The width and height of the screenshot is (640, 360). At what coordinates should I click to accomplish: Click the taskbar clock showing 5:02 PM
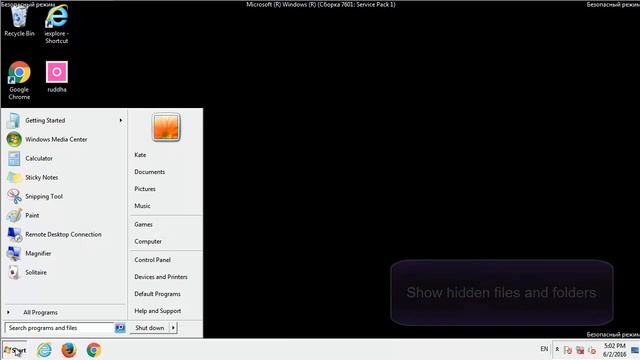(615, 350)
